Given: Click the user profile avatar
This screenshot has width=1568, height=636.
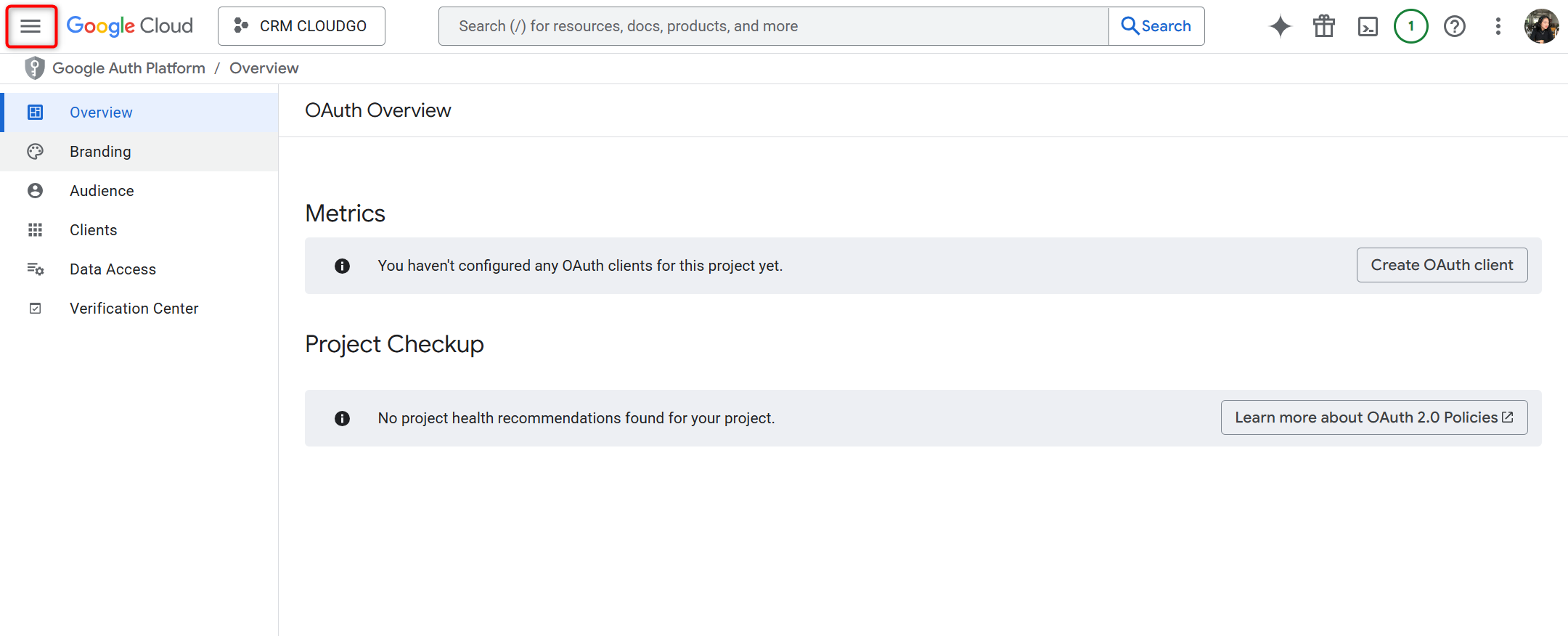Looking at the screenshot, I should coord(1541,27).
